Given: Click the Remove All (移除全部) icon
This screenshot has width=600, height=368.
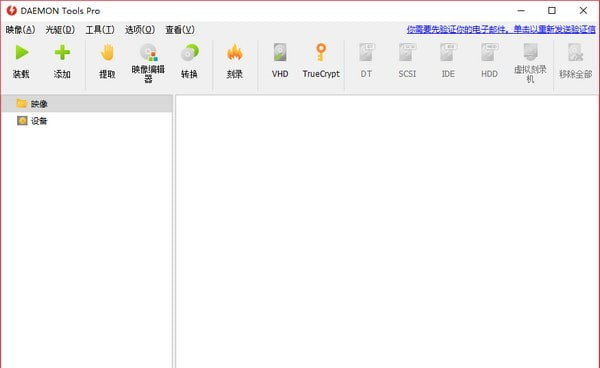Looking at the screenshot, I should 575,53.
